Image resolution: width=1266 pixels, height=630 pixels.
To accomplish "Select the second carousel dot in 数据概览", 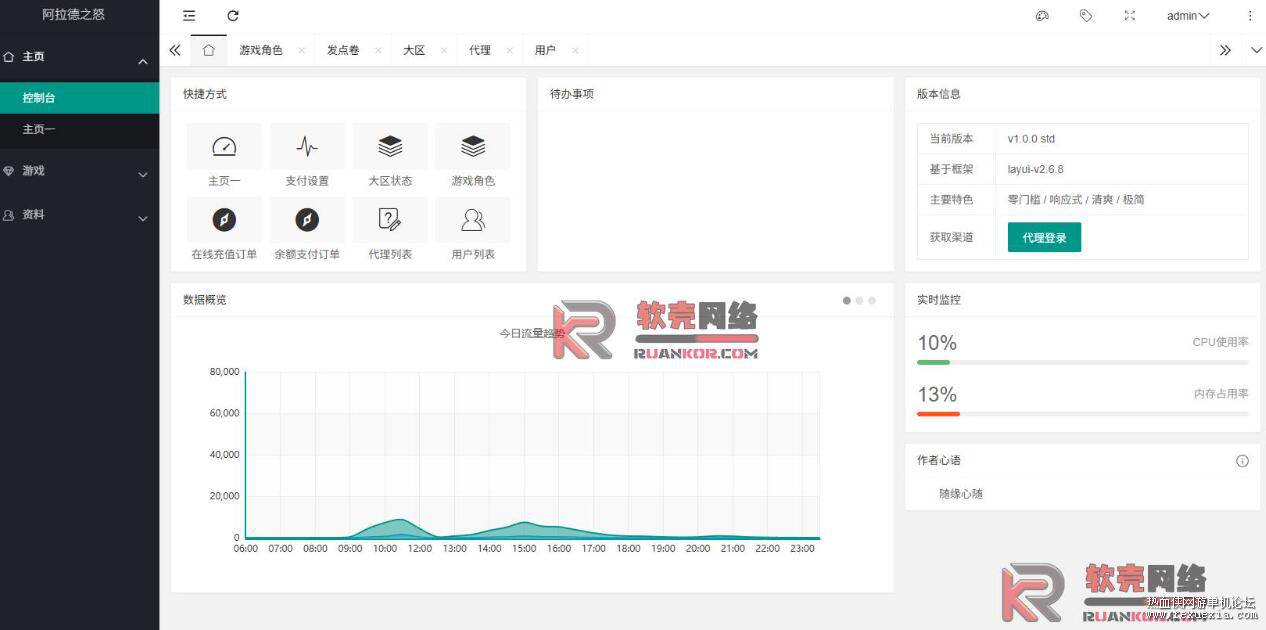I will (859, 300).
